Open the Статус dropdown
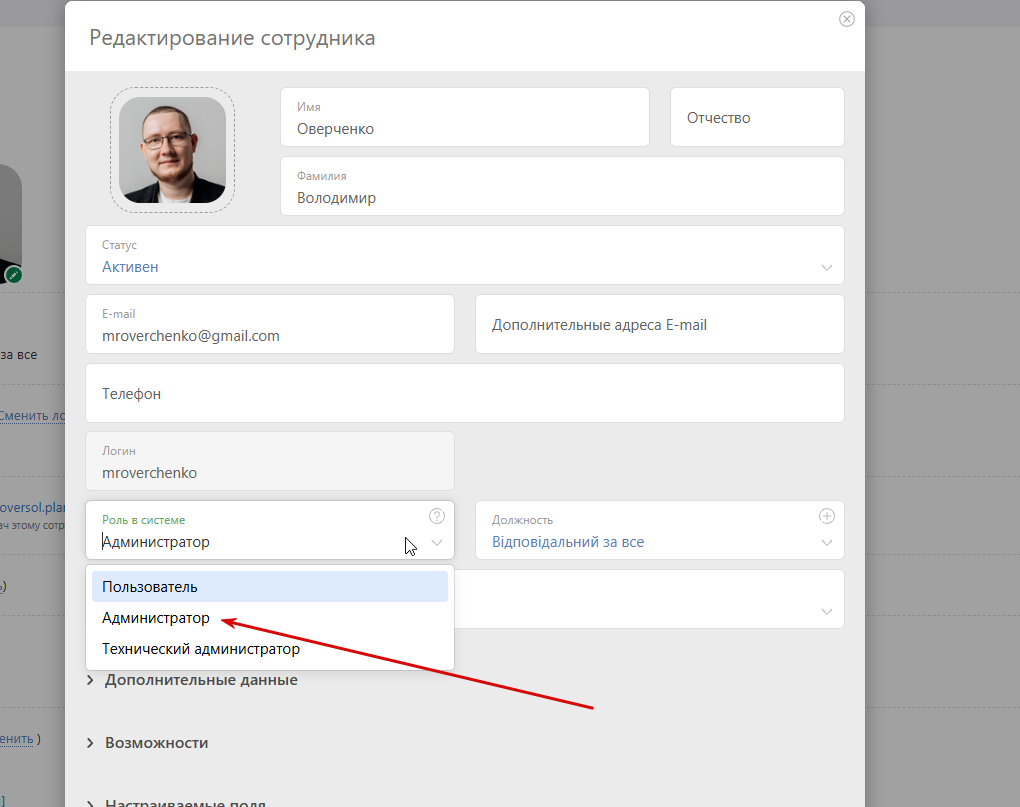Screen dimensions: 1020x807 (464, 255)
